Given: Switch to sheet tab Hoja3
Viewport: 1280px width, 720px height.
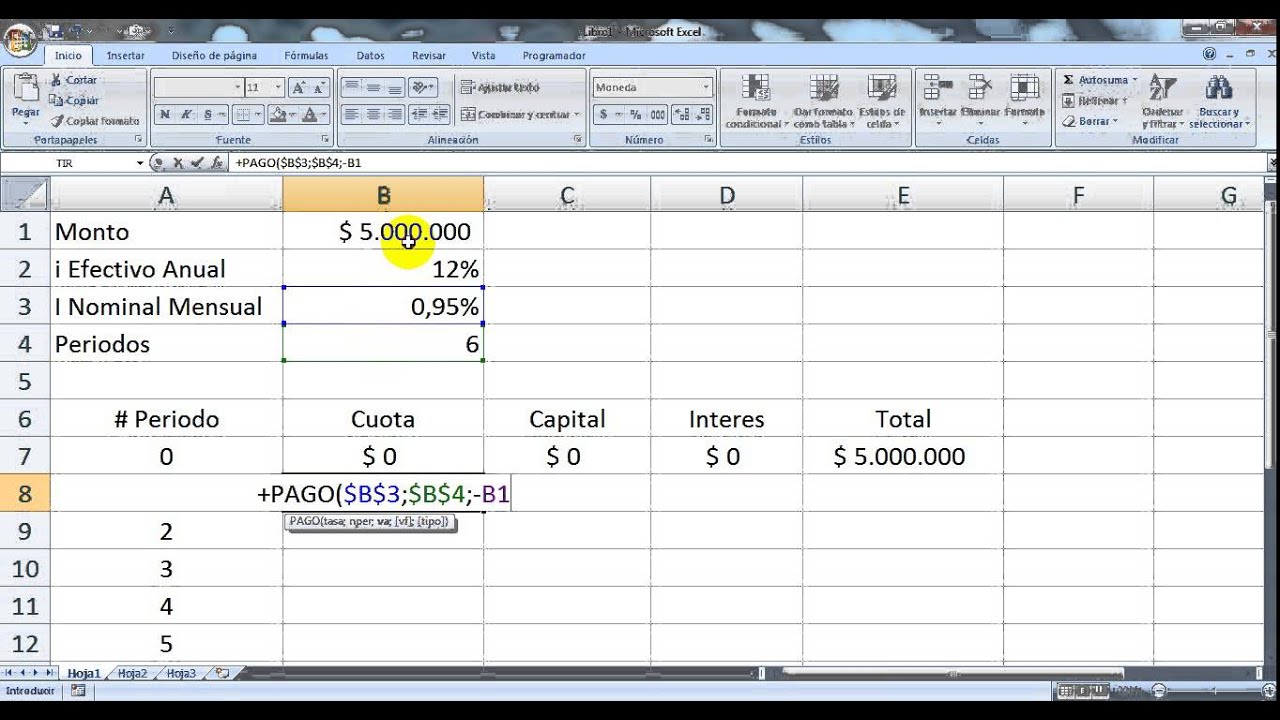Looking at the screenshot, I should [x=181, y=674].
